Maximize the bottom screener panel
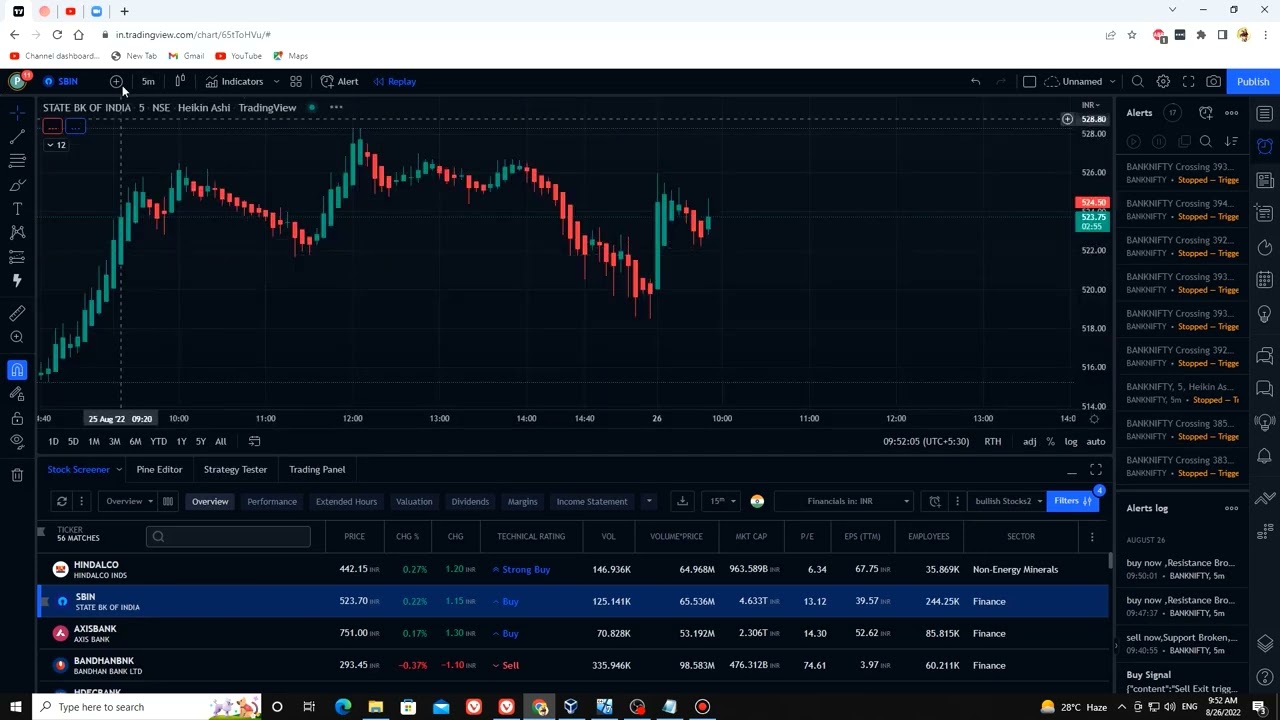The image size is (1280, 720). [x=1096, y=470]
